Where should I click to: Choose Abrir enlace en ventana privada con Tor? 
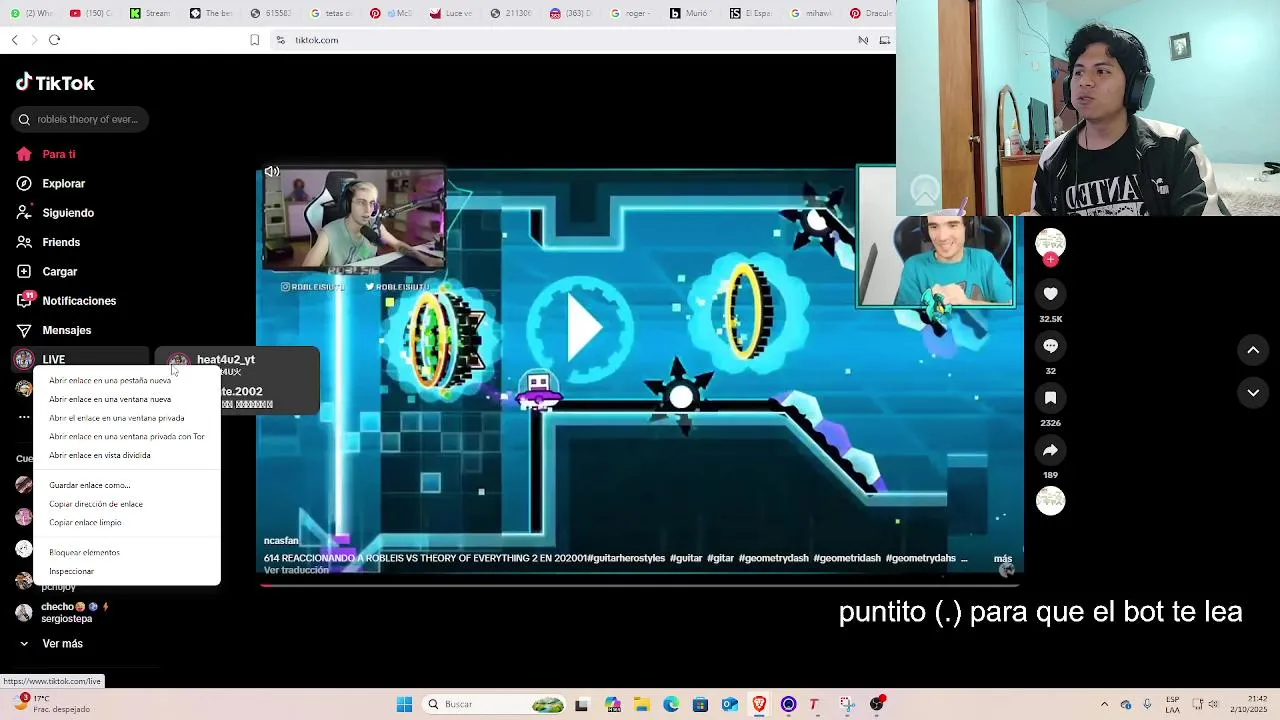click(x=126, y=436)
